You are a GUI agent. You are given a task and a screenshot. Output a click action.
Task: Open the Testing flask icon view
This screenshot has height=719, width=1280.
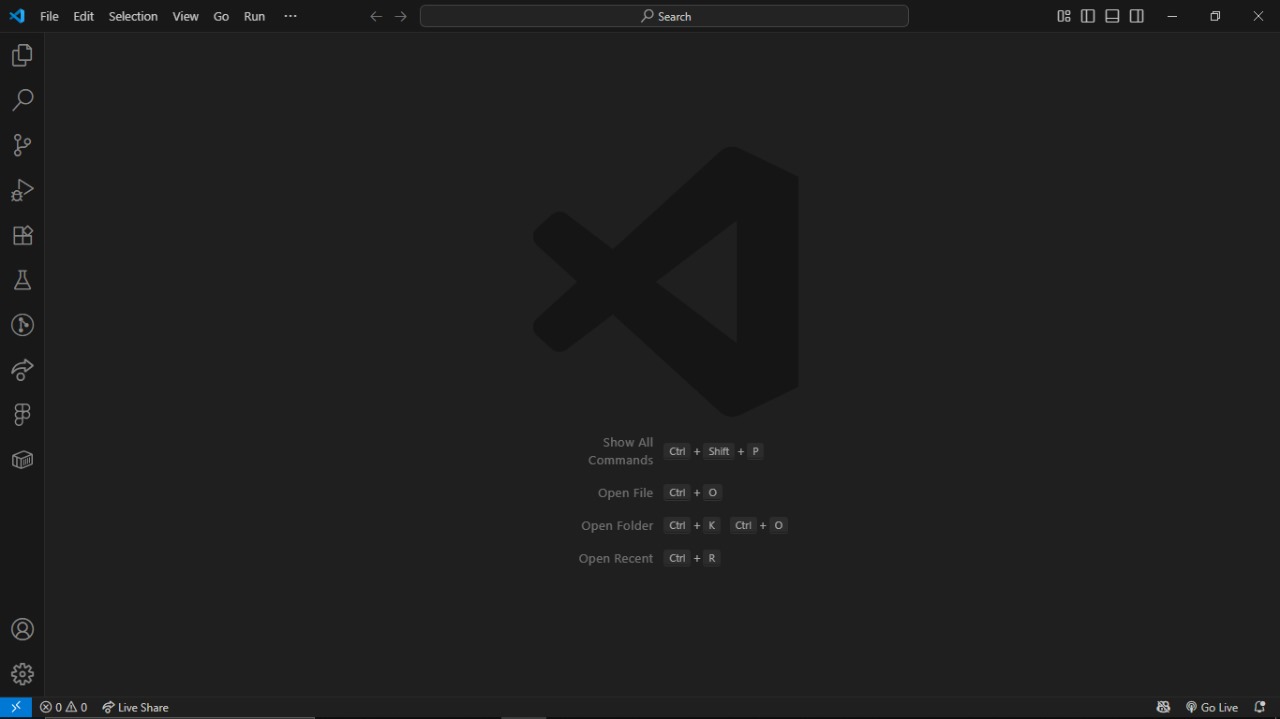(22, 280)
